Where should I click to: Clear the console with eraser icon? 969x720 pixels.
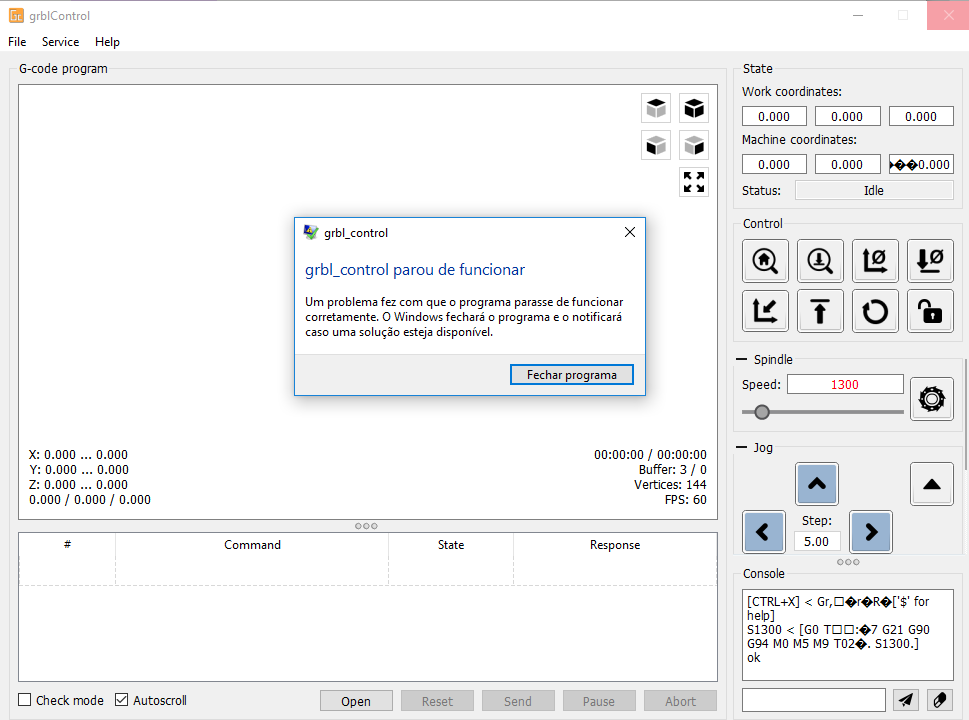(x=939, y=700)
